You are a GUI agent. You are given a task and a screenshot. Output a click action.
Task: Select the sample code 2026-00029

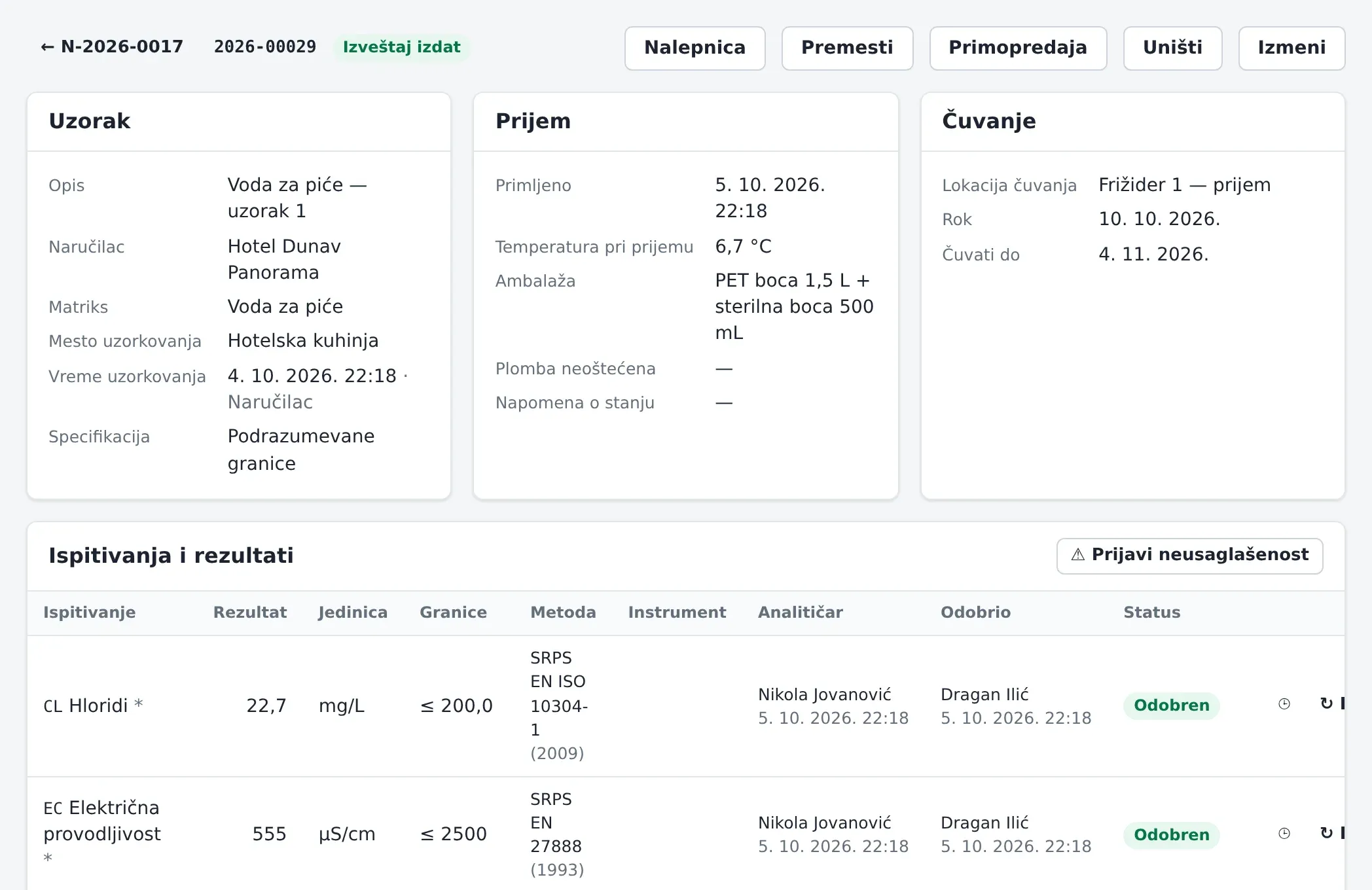[265, 47]
